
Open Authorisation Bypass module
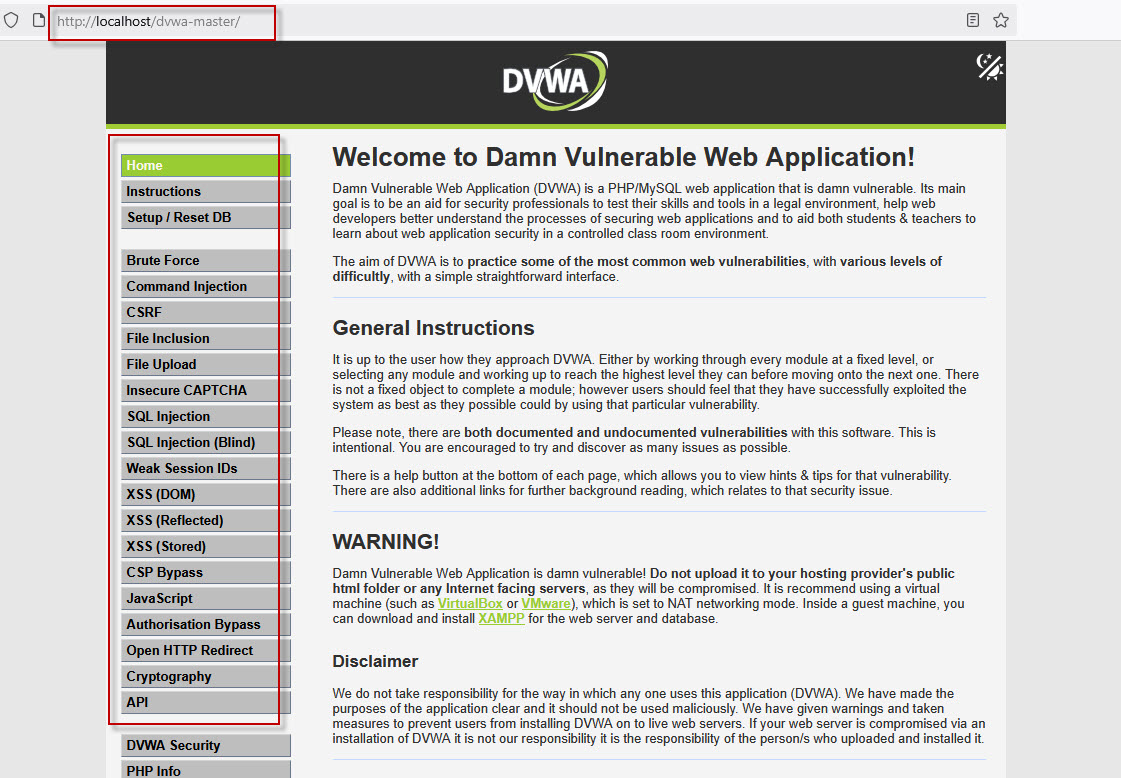(206, 624)
